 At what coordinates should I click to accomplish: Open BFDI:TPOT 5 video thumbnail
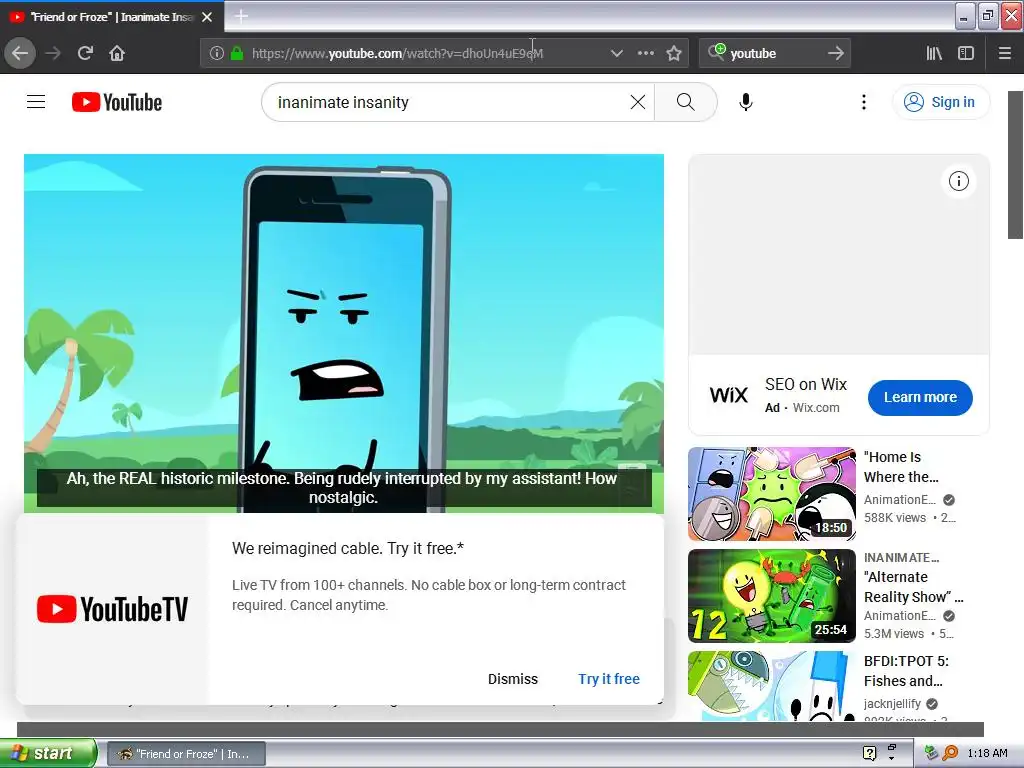point(771,686)
